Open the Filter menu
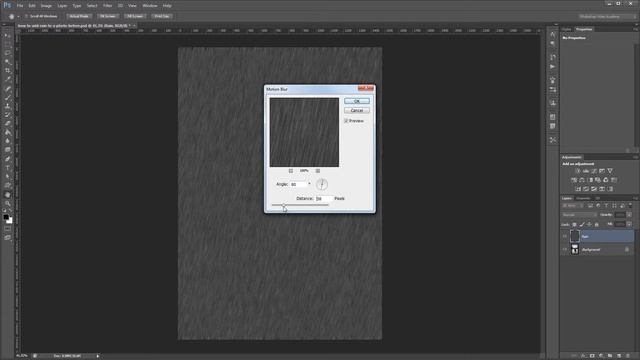This screenshot has height=360, width=640. (107, 6)
